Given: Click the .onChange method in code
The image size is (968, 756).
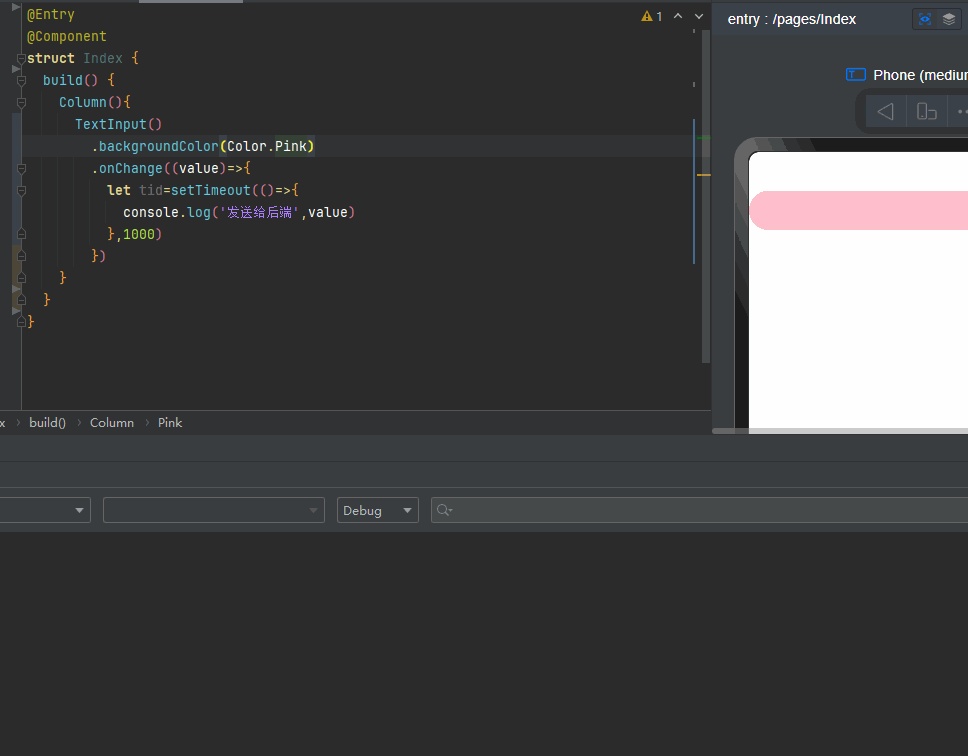Looking at the screenshot, I should (127, 168).
